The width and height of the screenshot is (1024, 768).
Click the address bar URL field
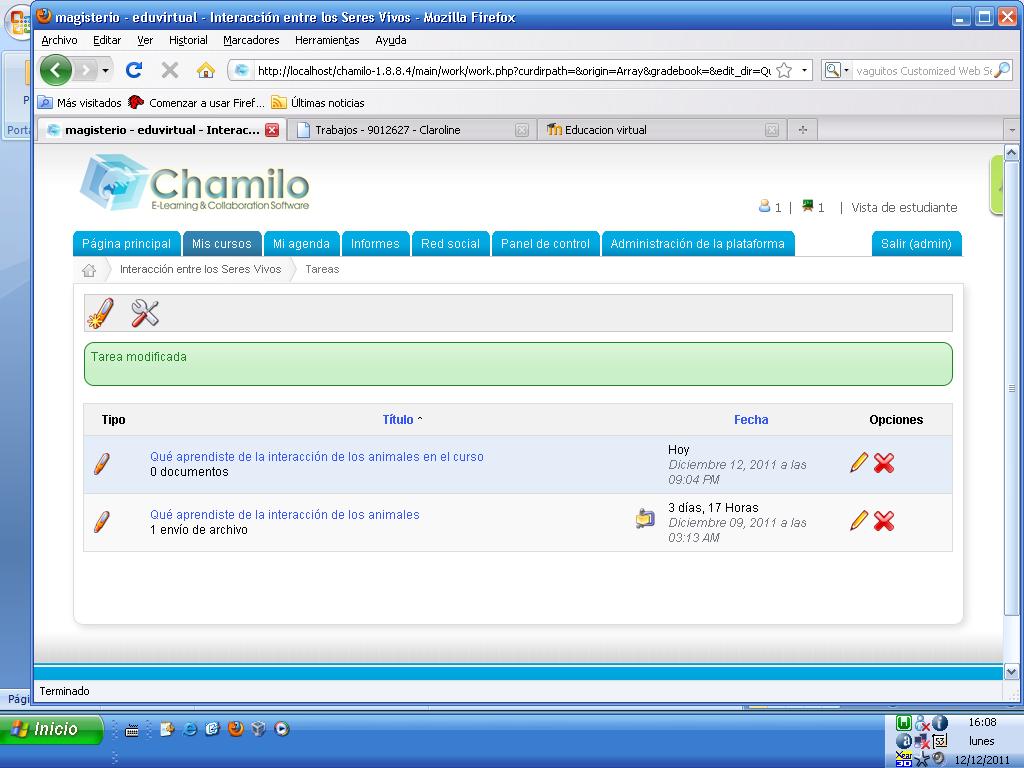click(x=513, y=71)
